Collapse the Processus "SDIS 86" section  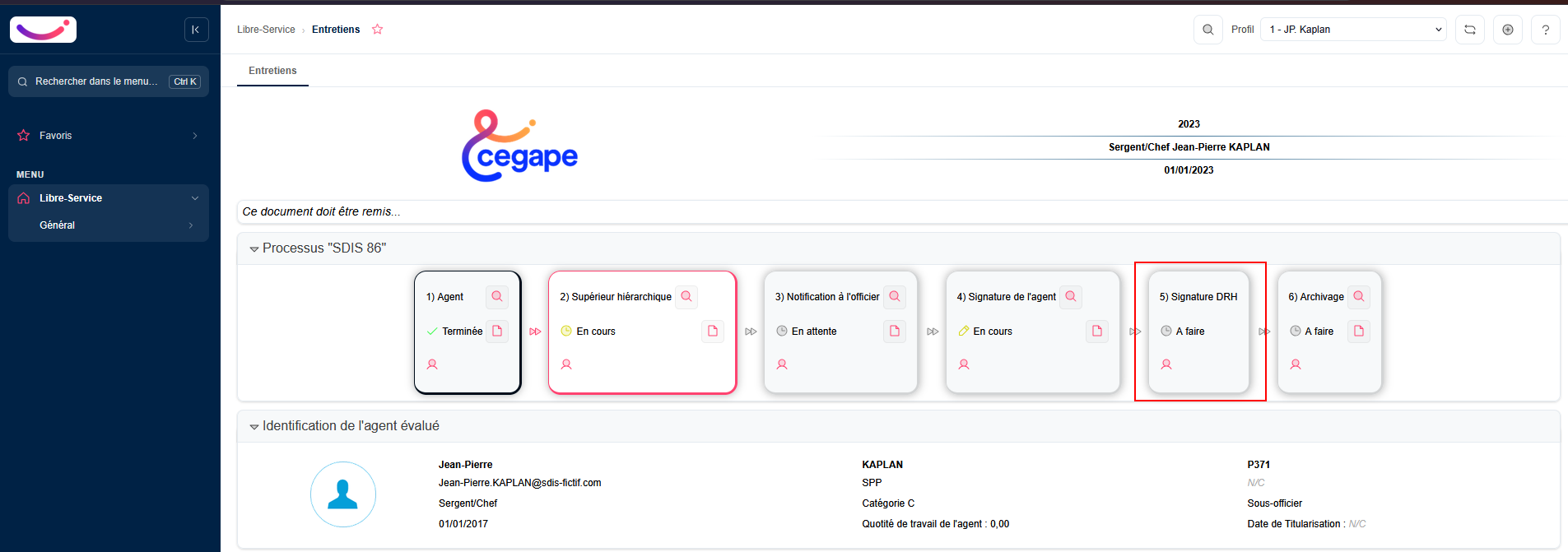[254, 249]
